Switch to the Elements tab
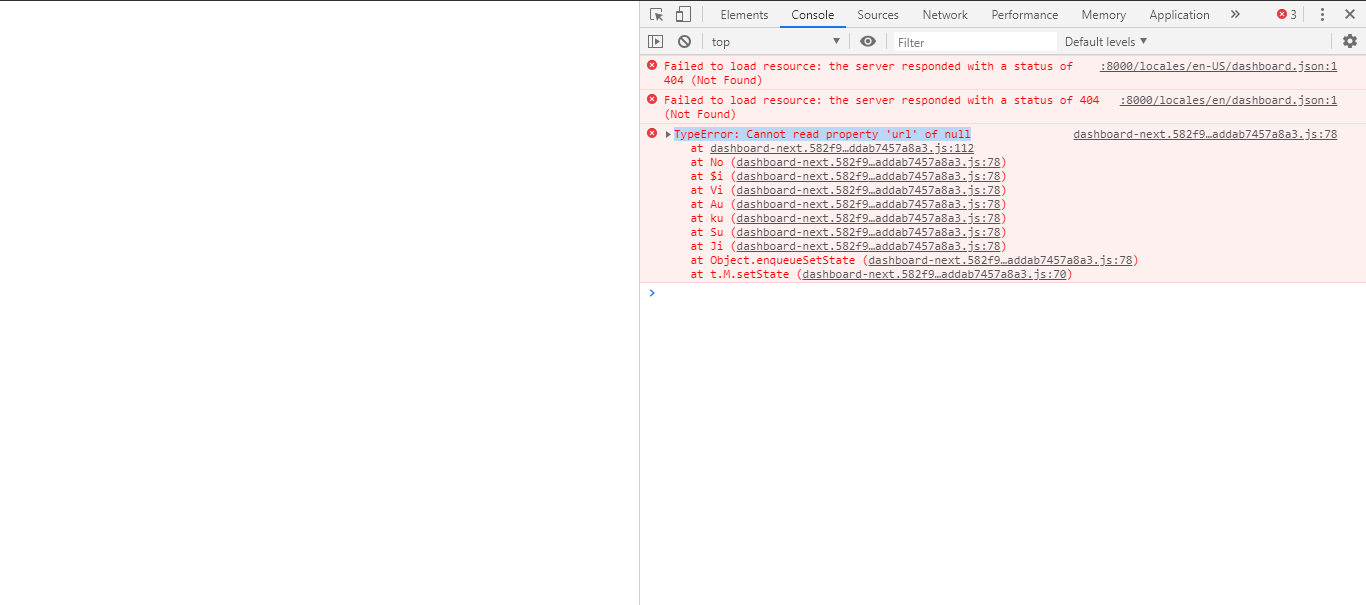Viewport: 1366px width, 605px height. tap(744, 14)
